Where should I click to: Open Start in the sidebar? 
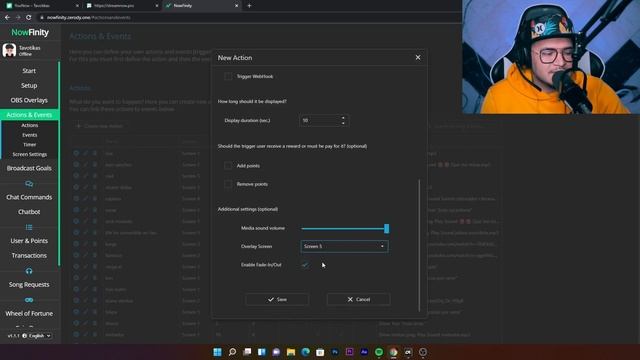[x=29, y=71]
